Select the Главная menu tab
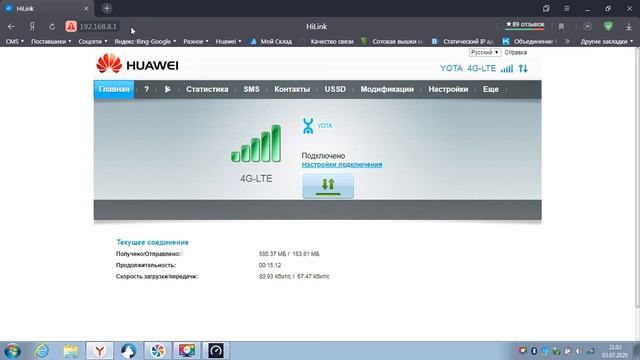640x360 pixels. point(114,89)
